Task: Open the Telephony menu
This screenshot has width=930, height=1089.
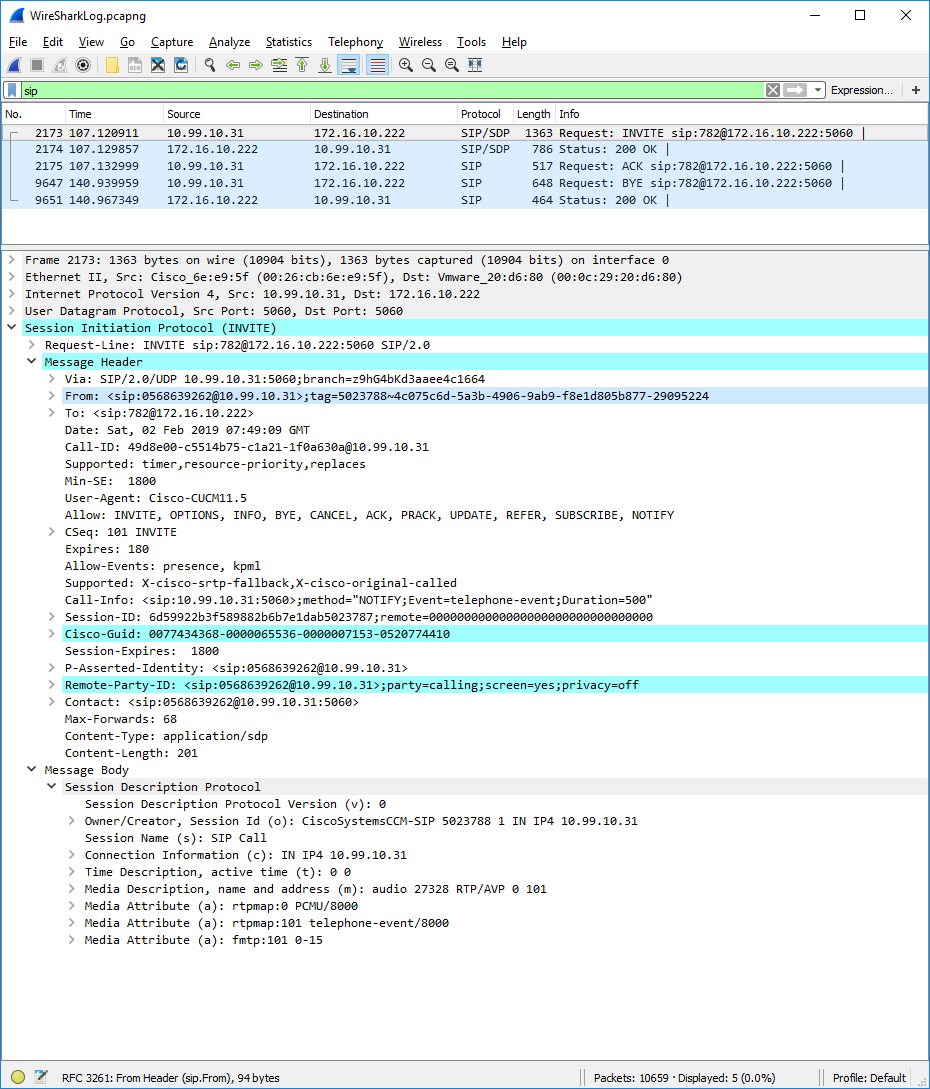Action: [x=355, y=42]
